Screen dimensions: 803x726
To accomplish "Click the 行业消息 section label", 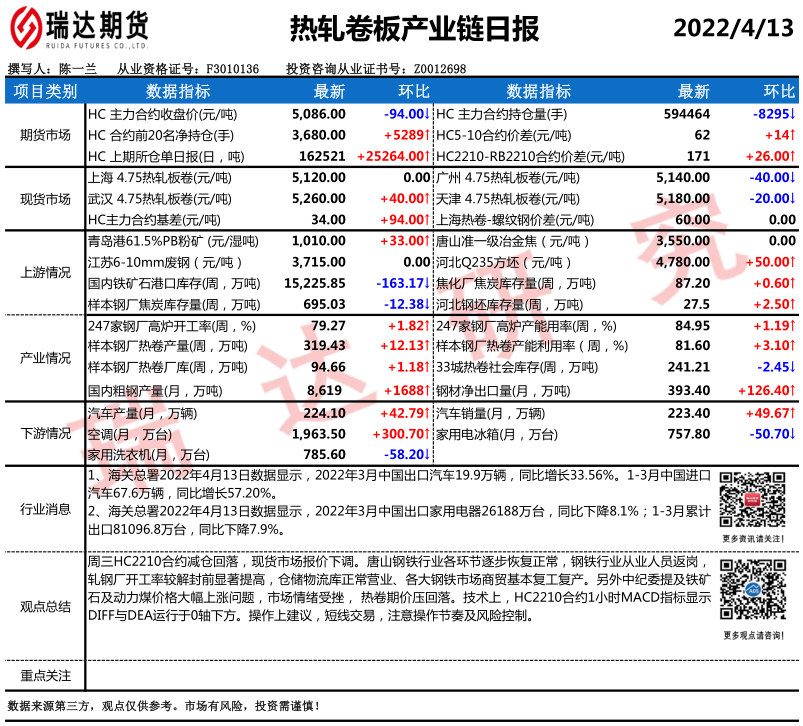I will coord(45,509).
